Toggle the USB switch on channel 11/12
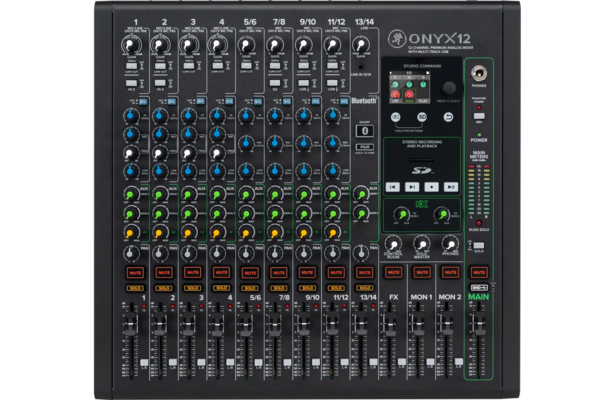 pyautogui.click(x=332, y=83)
